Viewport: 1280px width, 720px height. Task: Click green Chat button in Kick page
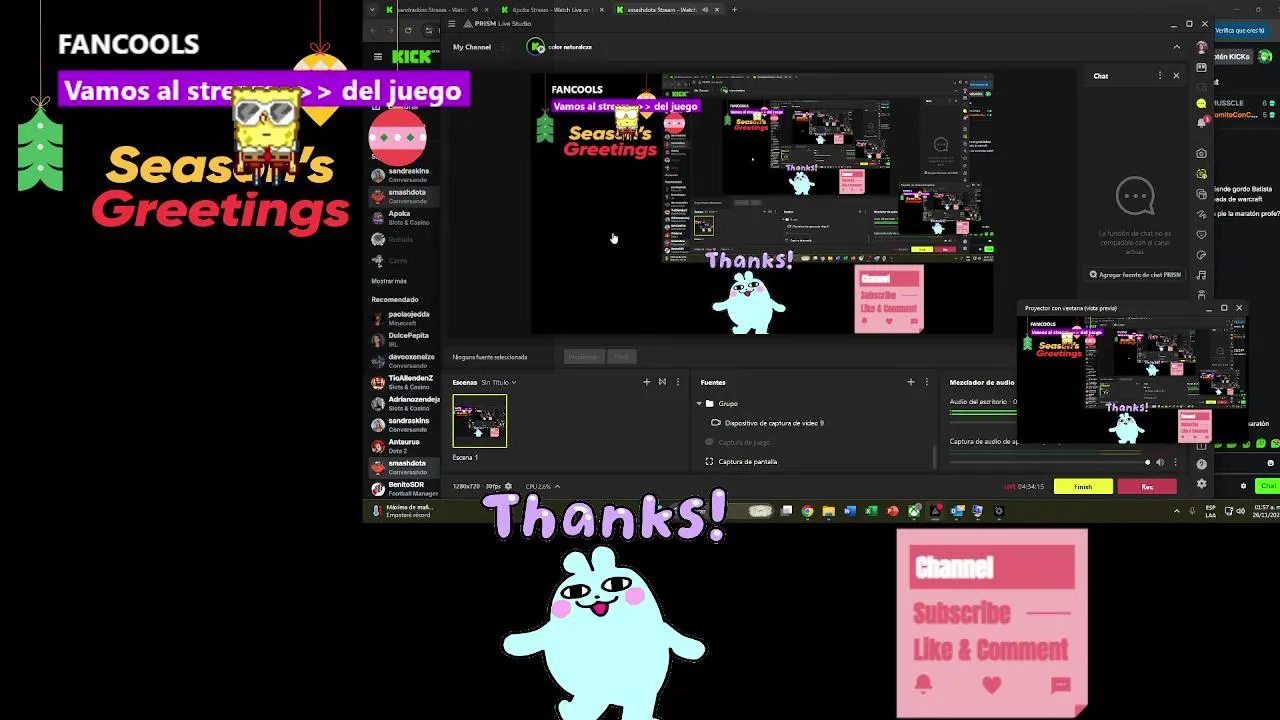(x=1268, y=486)
